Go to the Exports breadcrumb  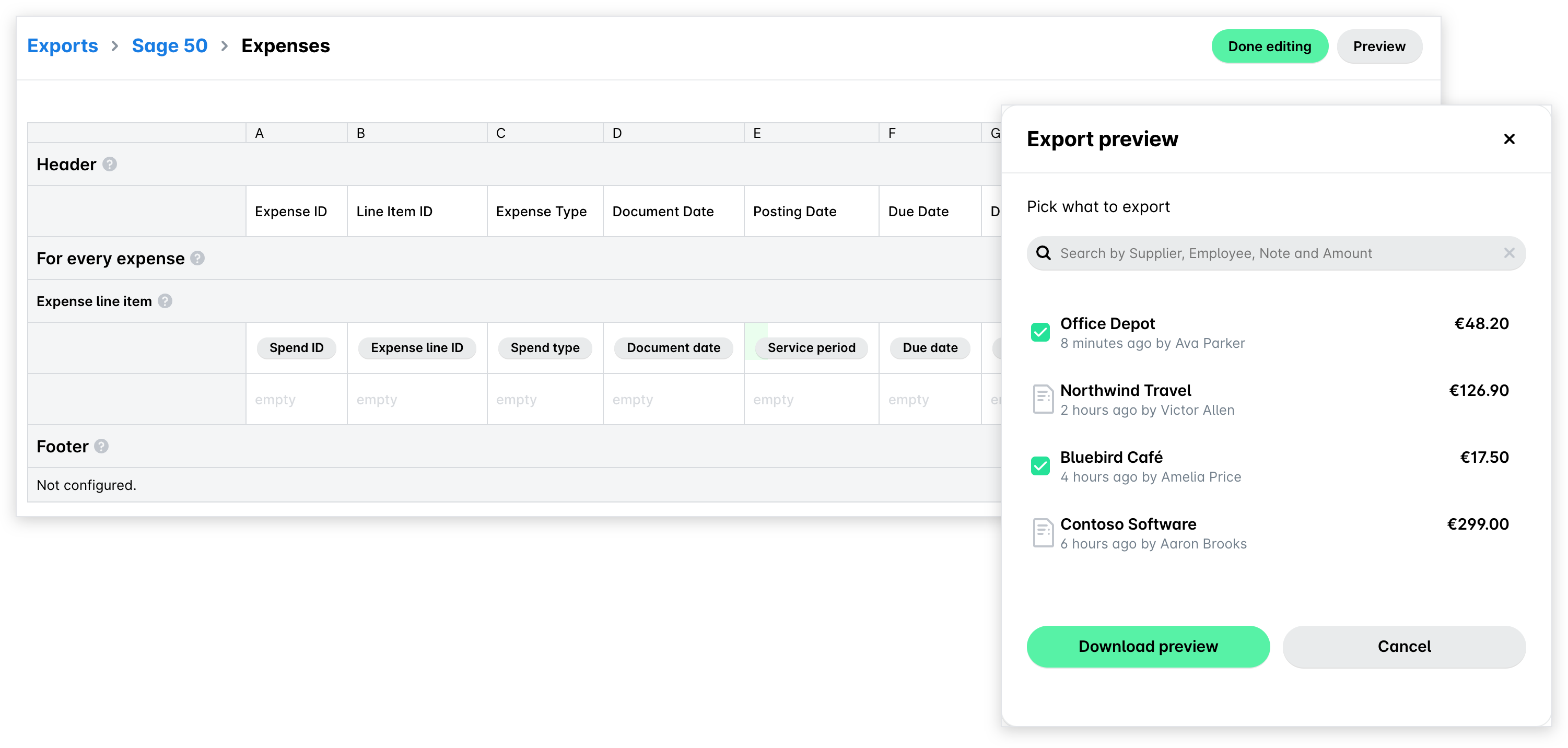point(63,45)
